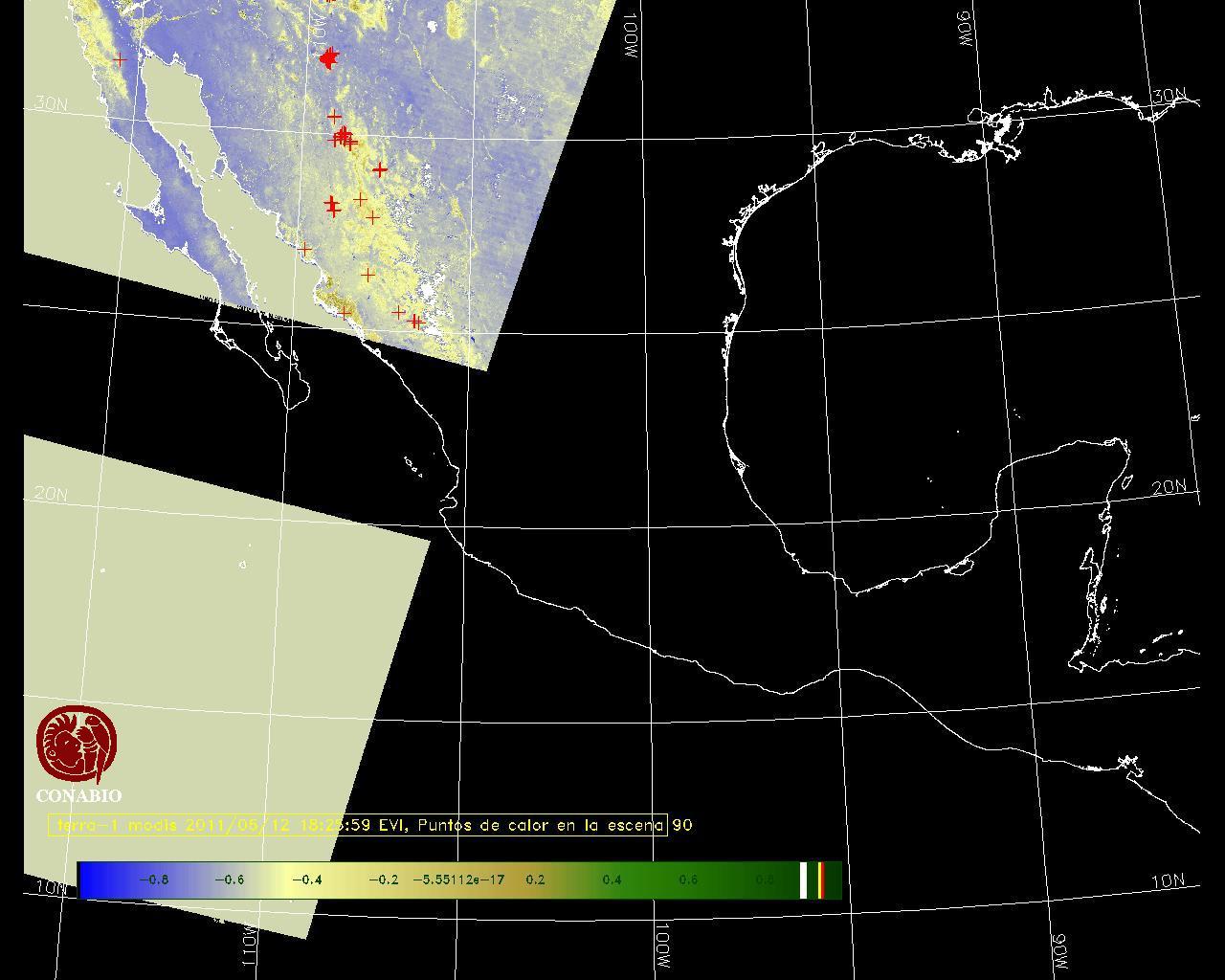
Task: Select the hotspot count number 90
Action: pyautogui.click(x=682, y=825)
